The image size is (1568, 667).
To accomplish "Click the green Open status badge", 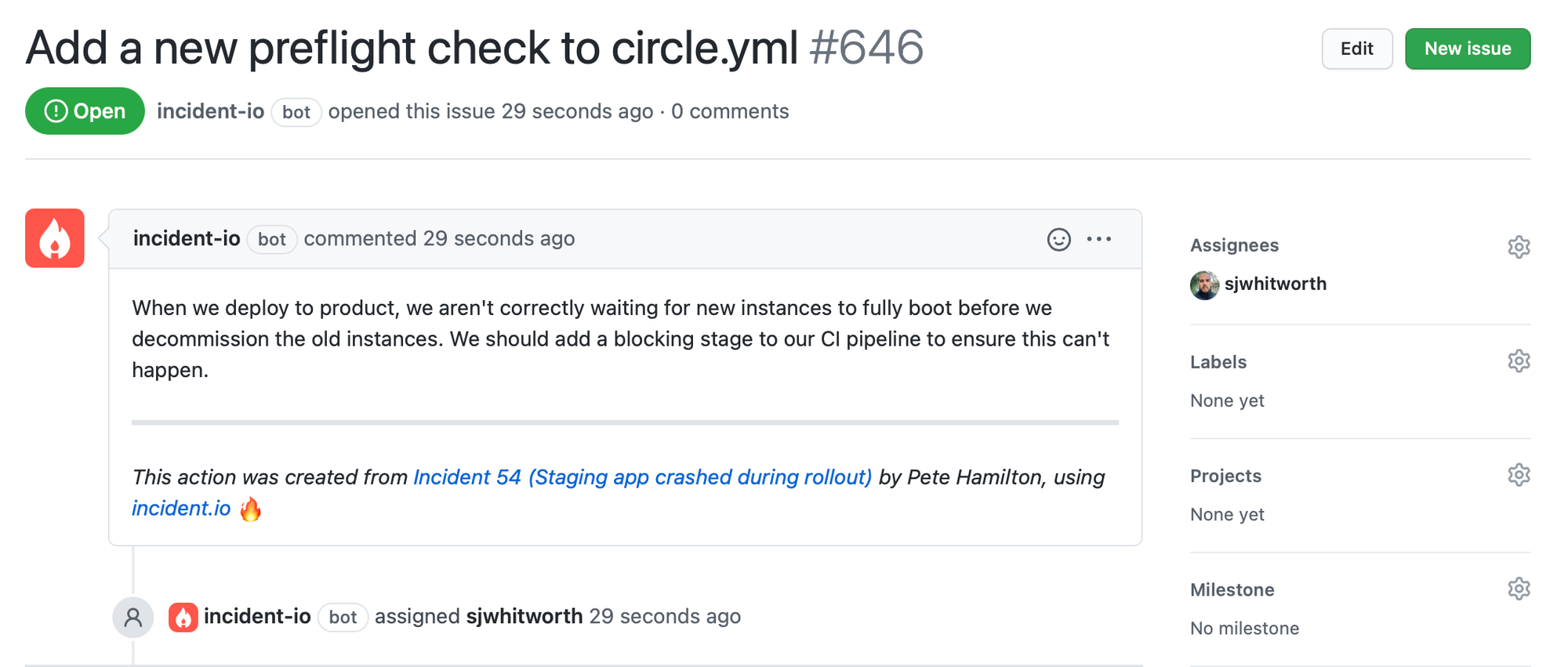I will (85, 111).
